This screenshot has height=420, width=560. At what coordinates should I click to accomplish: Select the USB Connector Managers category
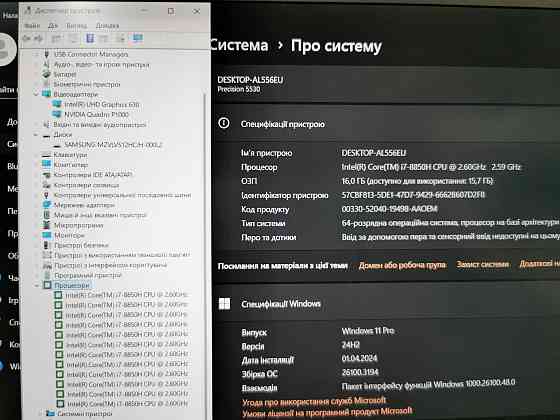pyautogui.click(x=91, y=54)
